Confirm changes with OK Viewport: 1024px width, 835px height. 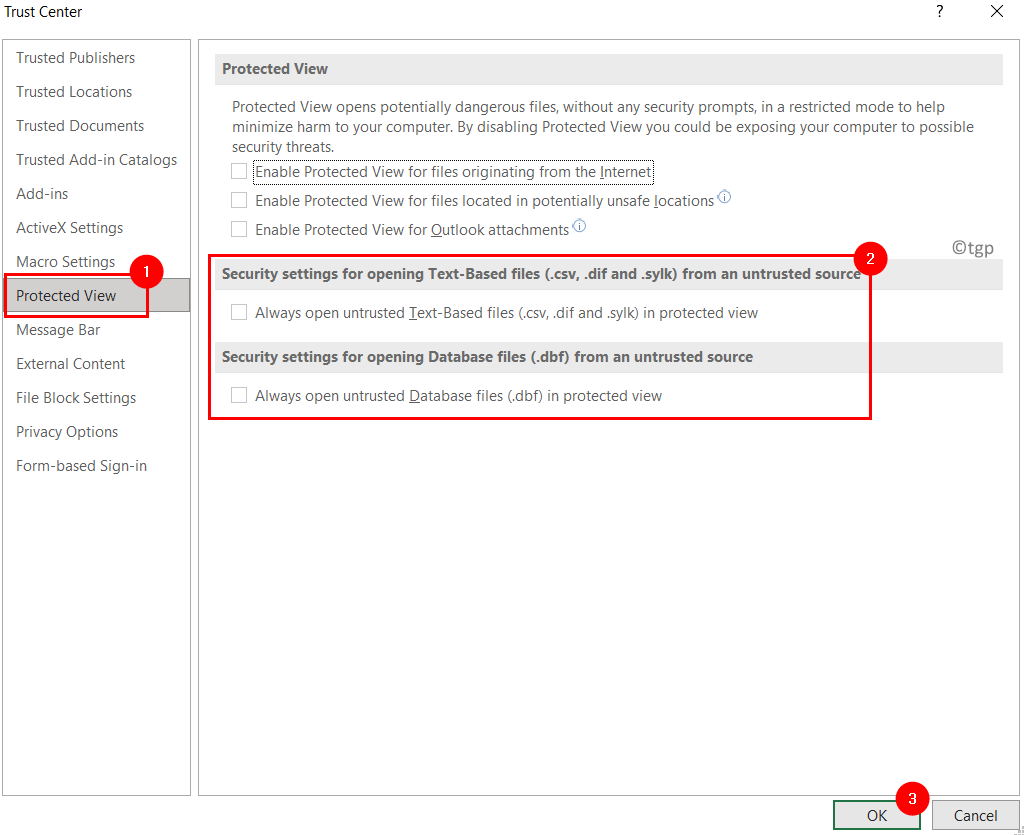coord(875,815)
